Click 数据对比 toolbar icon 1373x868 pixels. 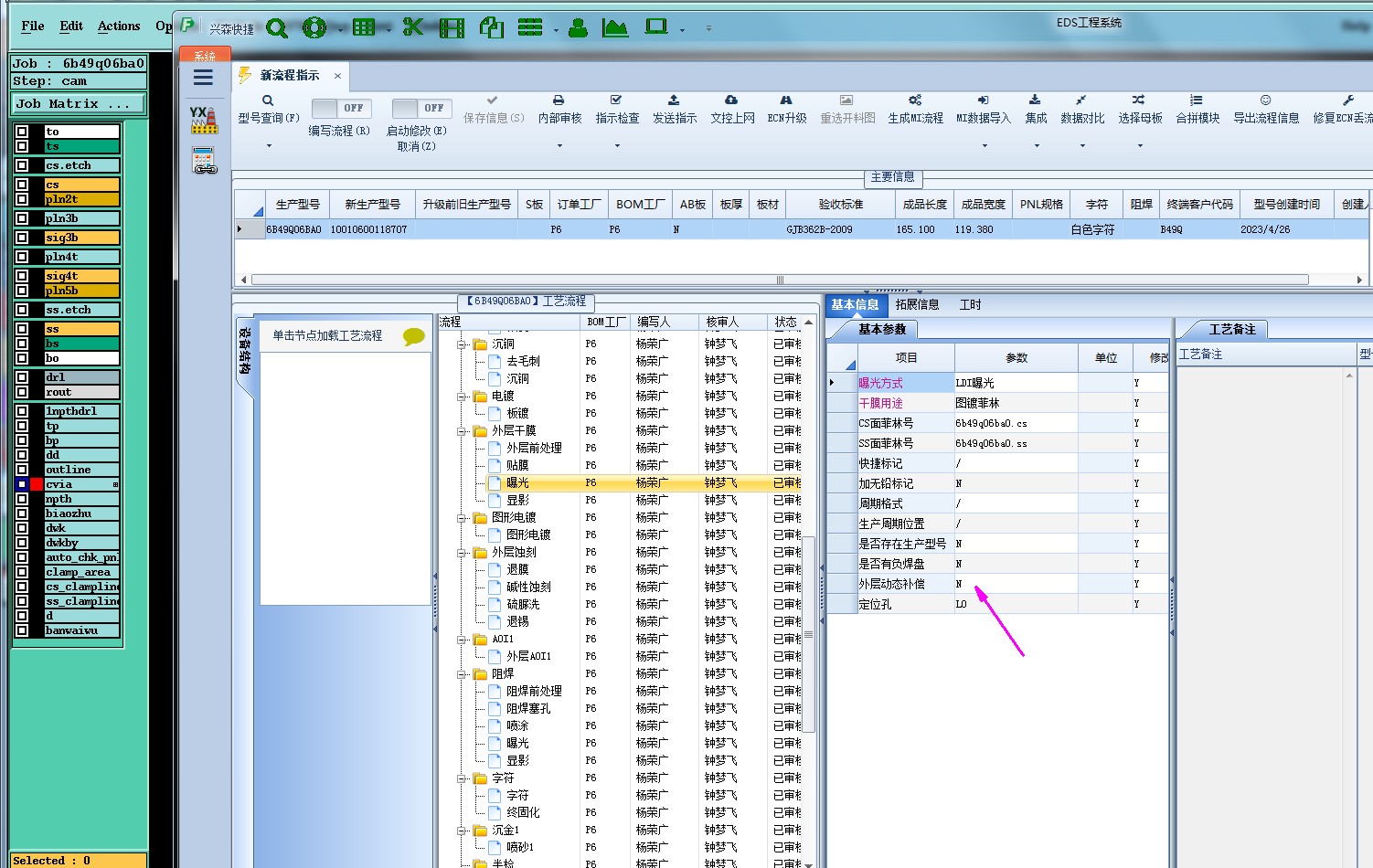[x=1081, y=101]
